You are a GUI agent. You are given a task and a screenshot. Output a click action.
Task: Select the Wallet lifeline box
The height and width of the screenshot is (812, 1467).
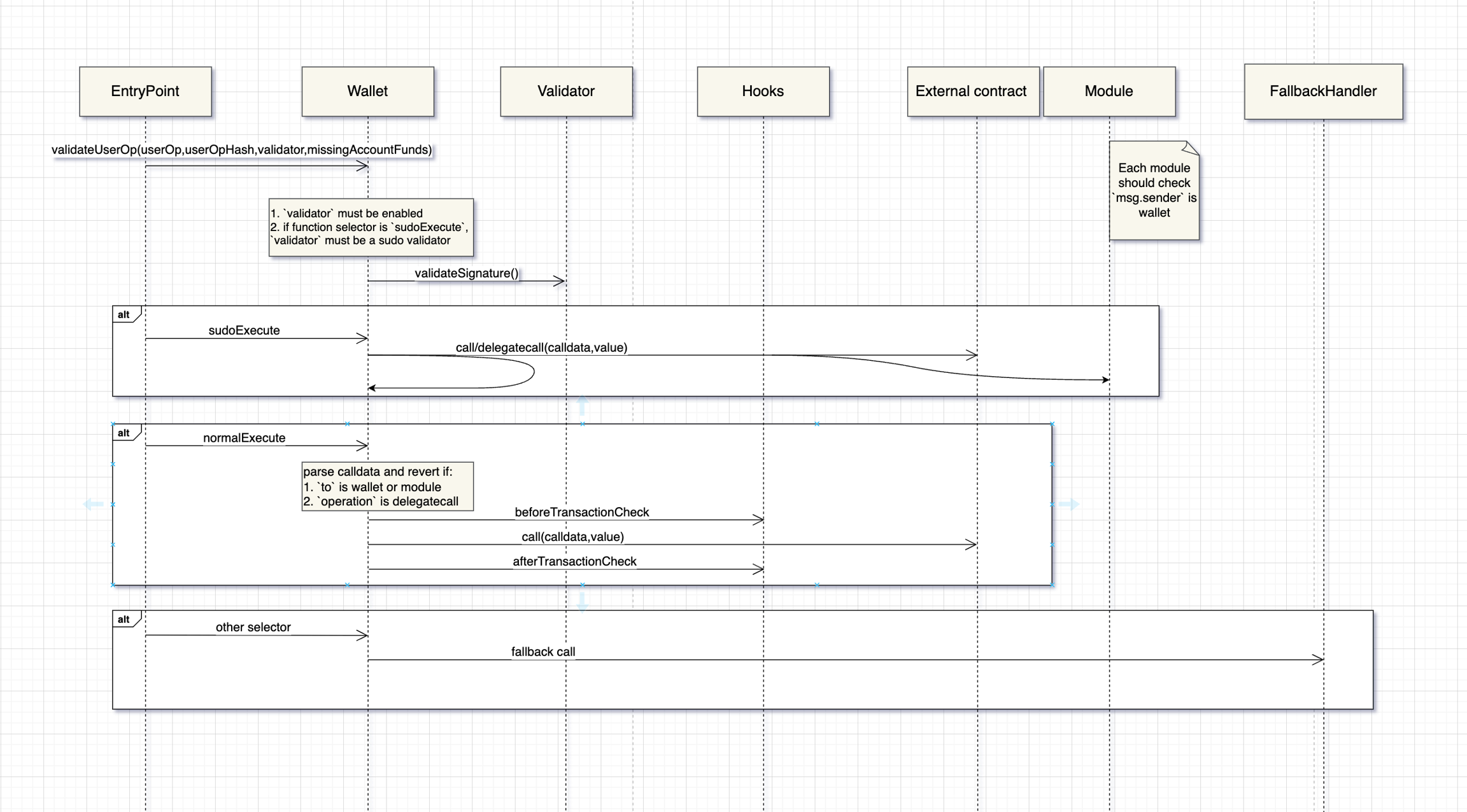pos(367,92)
